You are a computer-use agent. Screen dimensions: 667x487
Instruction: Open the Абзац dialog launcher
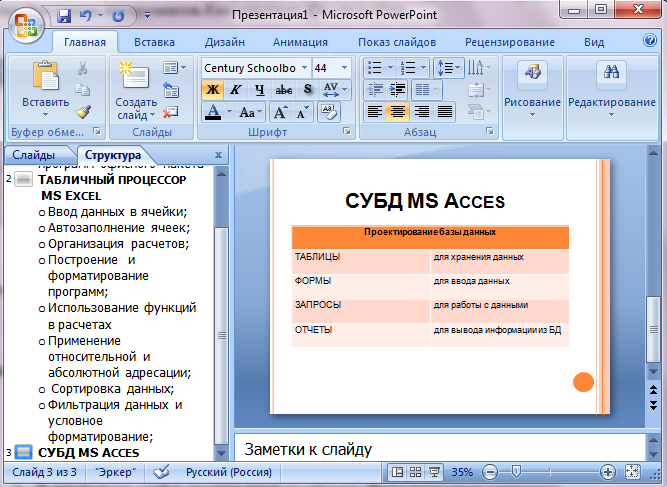click(x=490, y=131)
